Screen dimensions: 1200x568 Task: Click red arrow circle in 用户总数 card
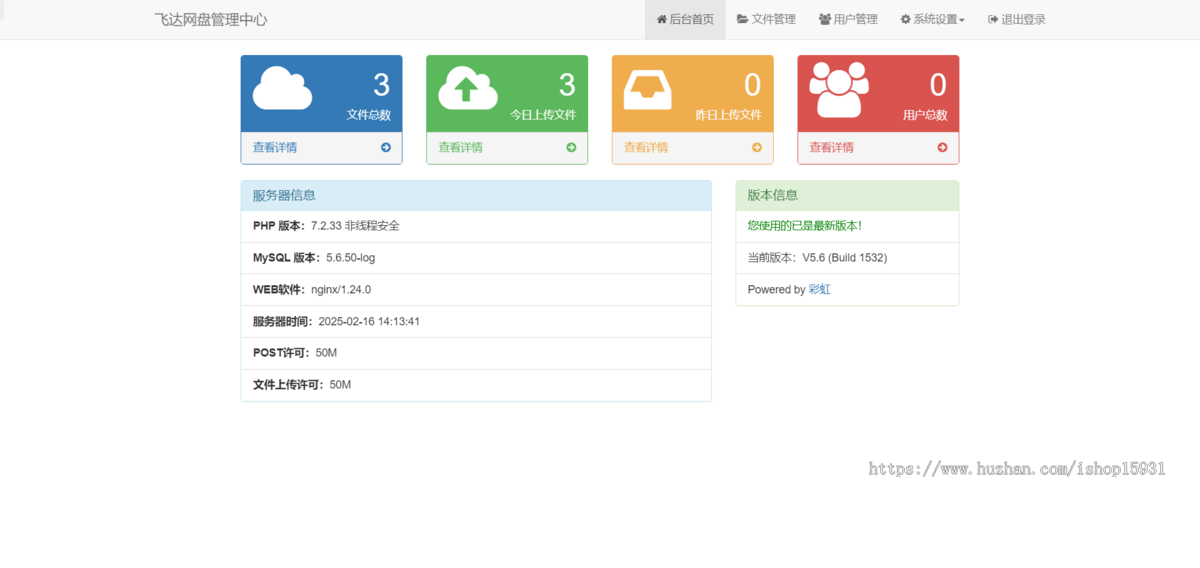(x=942, y=147)
